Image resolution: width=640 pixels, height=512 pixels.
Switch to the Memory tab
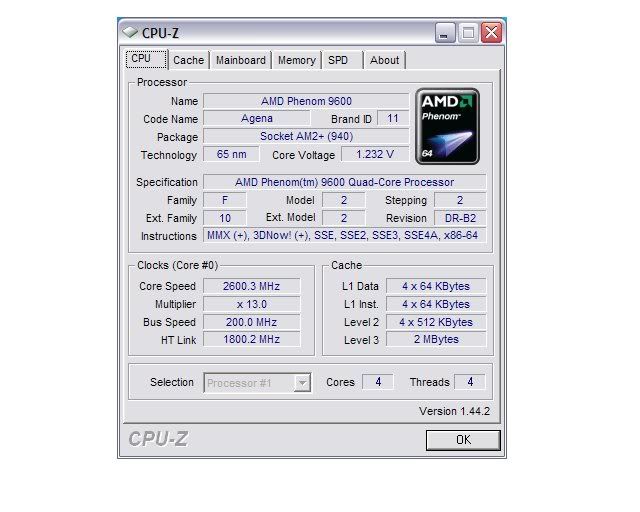click(297, 60)
